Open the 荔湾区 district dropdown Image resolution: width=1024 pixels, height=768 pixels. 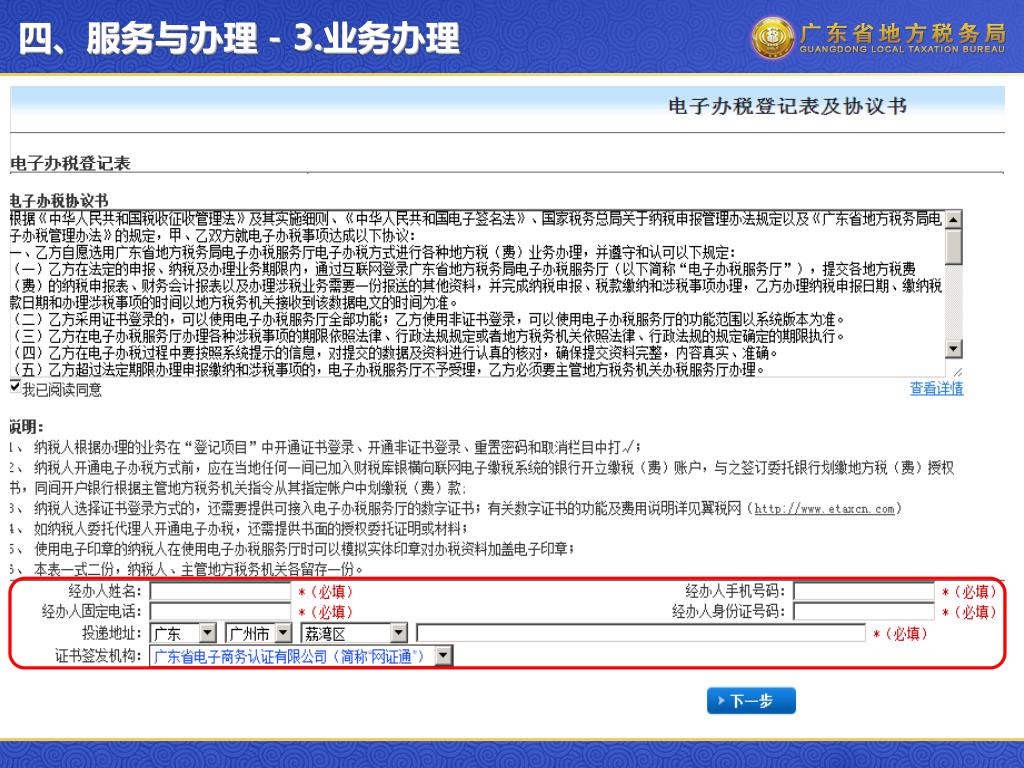point(354,633)
